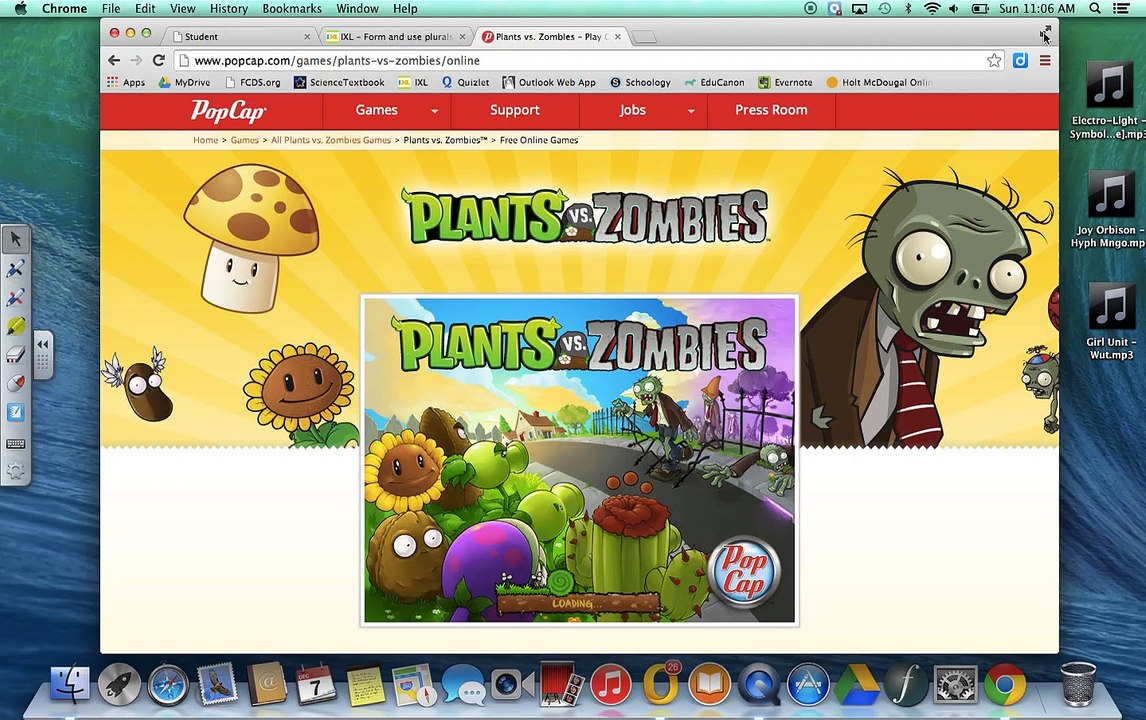The image size is (1146, 720).
Task: Open floating toolbar settings gear
Action: [15, 471]
